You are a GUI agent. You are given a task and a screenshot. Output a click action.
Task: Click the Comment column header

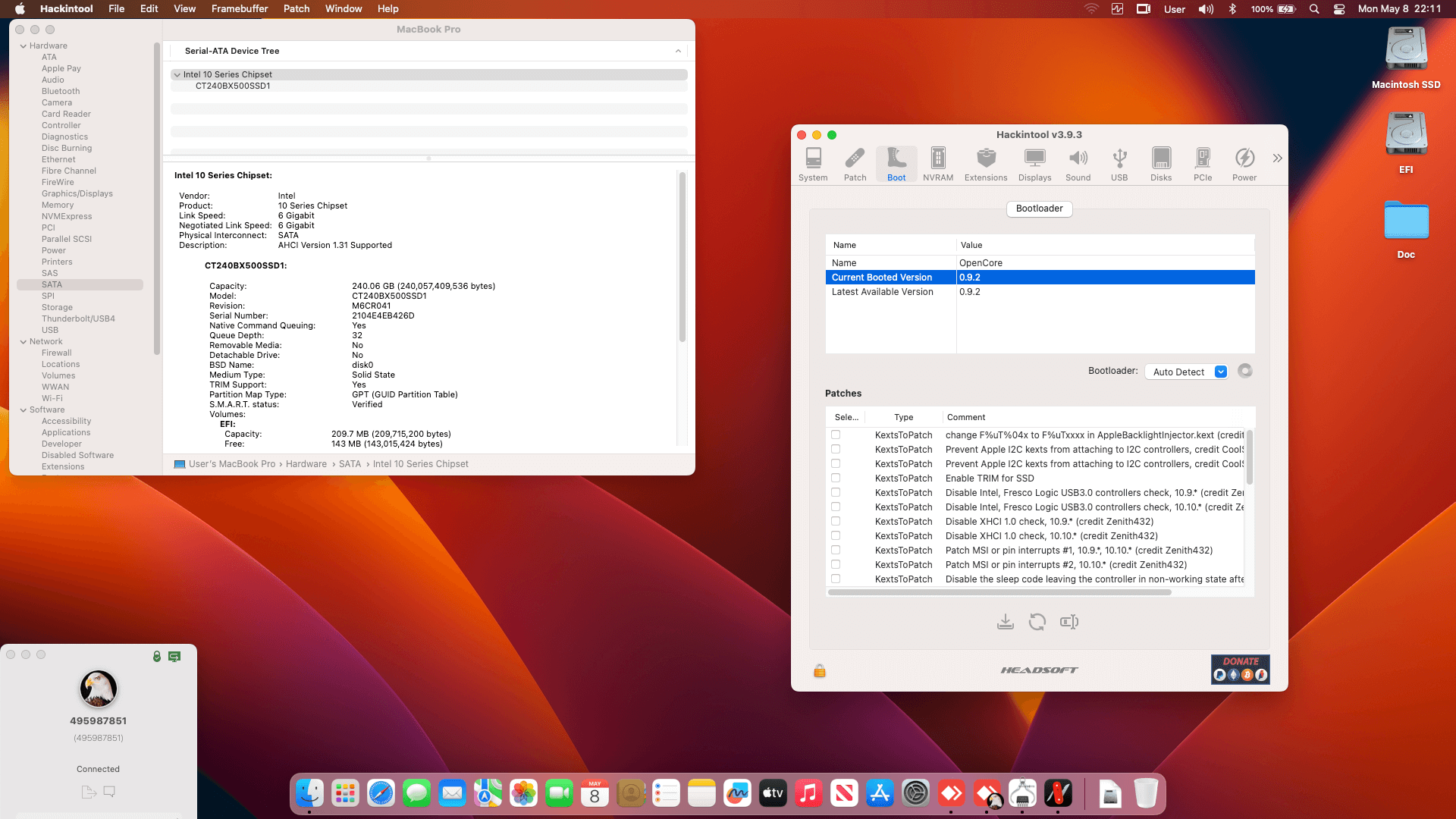[x=965, y=417]
